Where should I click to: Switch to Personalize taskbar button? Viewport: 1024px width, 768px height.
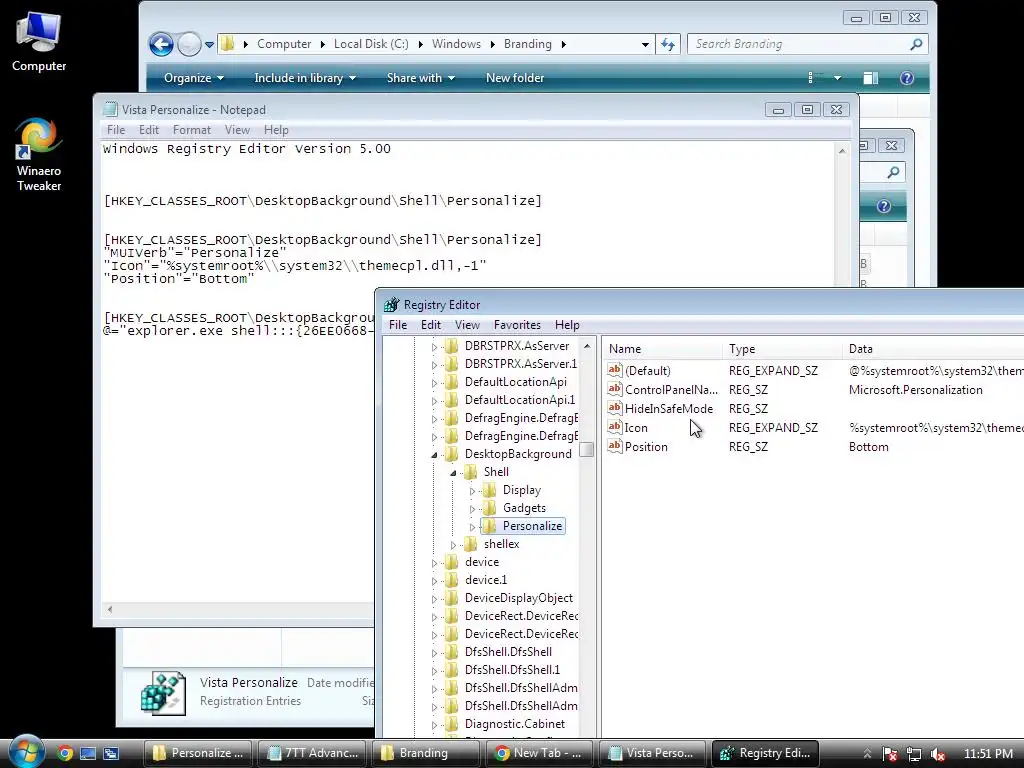[x=197, y=753]
